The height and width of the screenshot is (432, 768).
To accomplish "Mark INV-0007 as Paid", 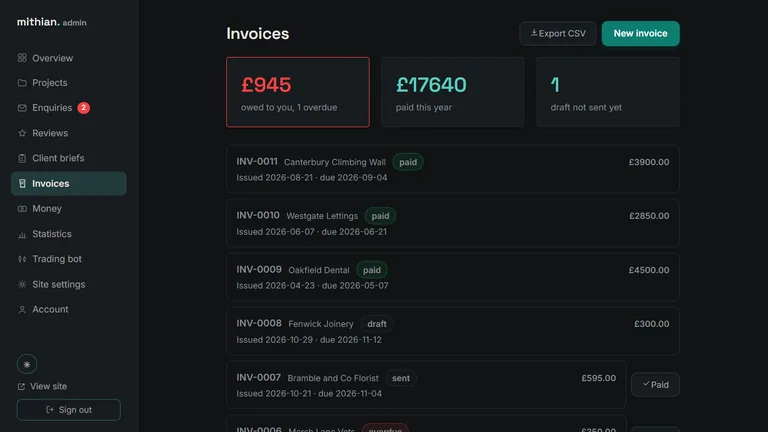I will click(x=655, y=384).
